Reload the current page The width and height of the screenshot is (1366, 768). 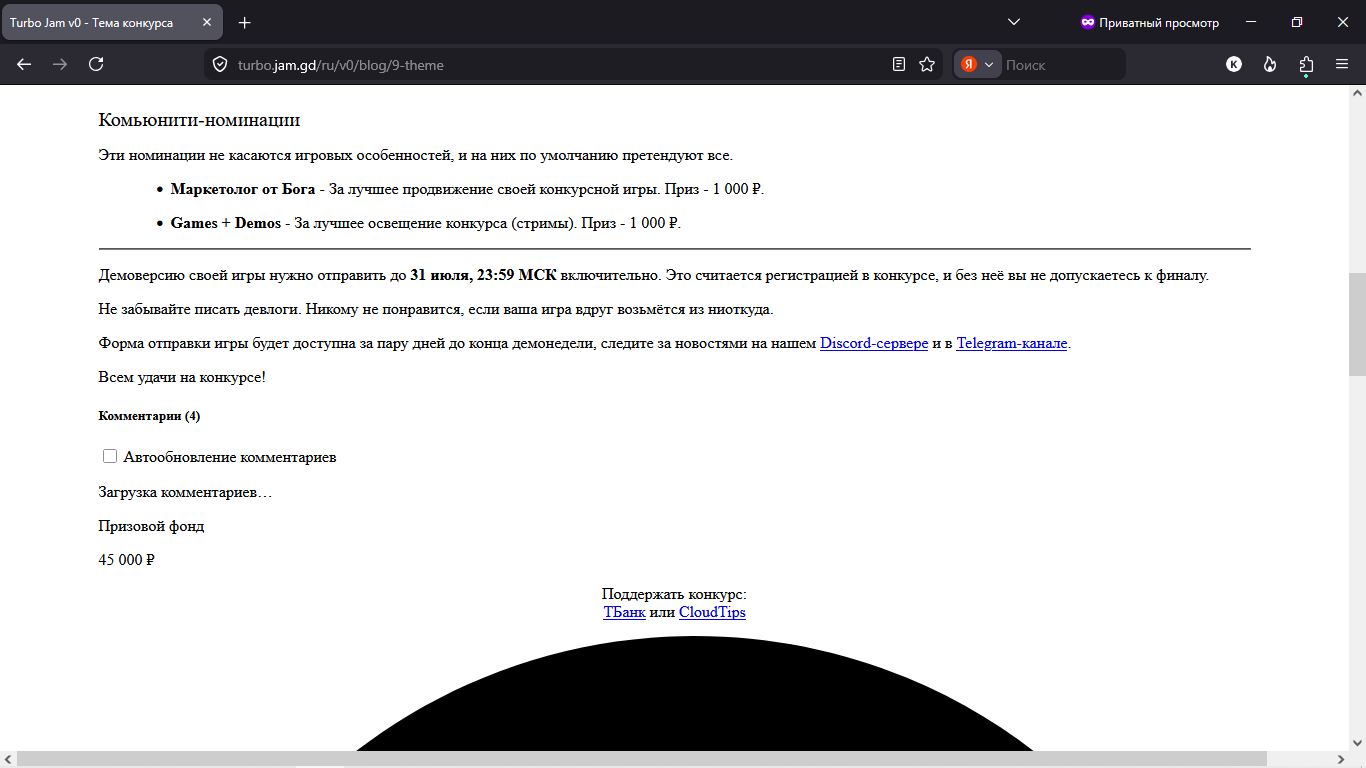point(96,64)
